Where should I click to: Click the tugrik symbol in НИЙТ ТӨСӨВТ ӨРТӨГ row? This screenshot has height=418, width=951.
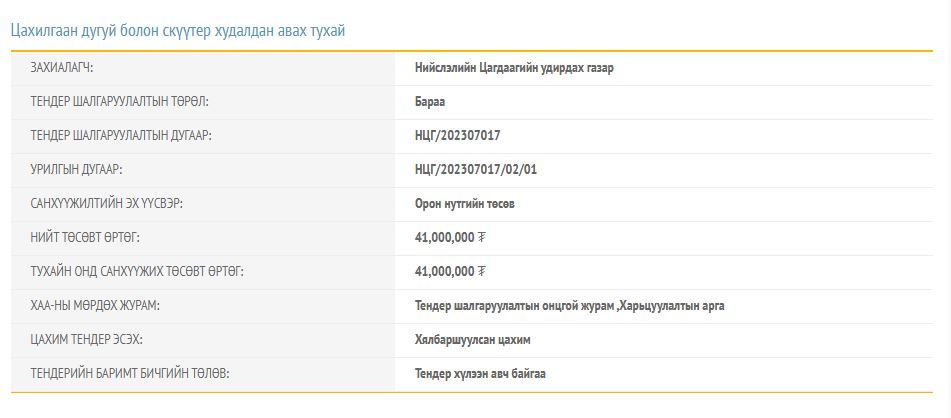pyautogui.click(x=482, y=238)
